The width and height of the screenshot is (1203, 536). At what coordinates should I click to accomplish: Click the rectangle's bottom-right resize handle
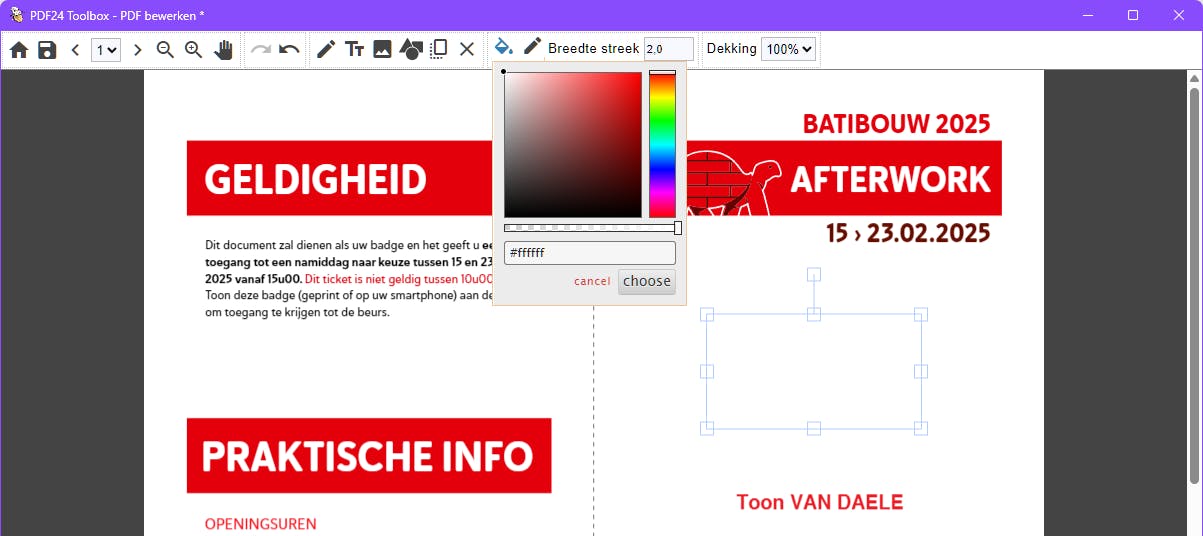(x=921, y=428)
